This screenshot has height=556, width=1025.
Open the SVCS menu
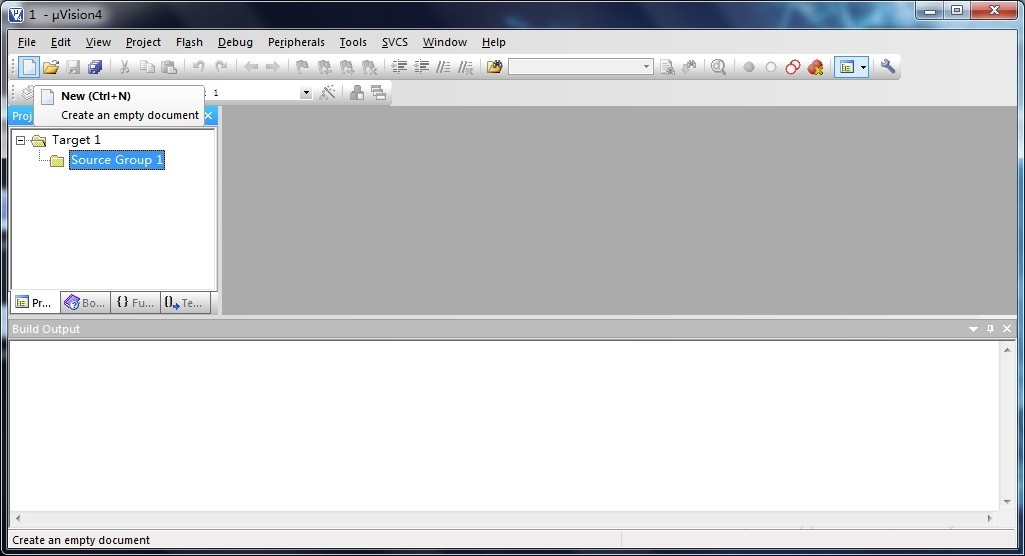(x=395, y=42)
